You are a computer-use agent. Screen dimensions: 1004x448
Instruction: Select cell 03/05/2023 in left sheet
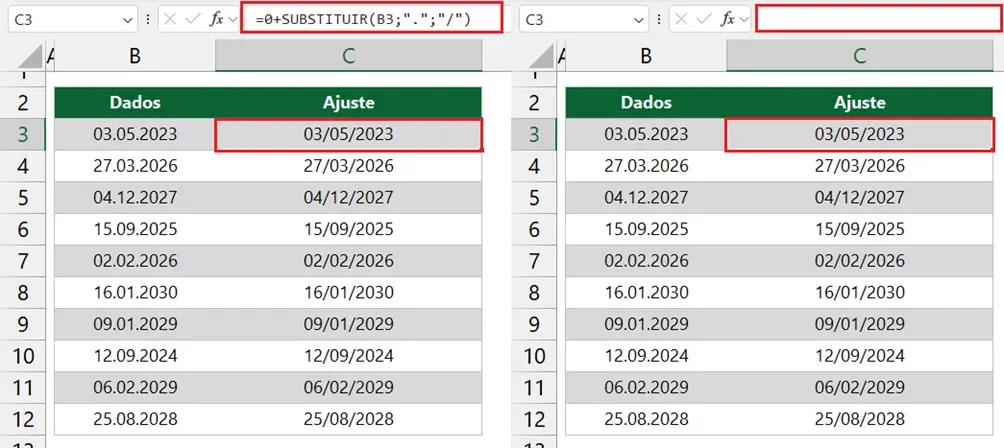coord(348,134)
